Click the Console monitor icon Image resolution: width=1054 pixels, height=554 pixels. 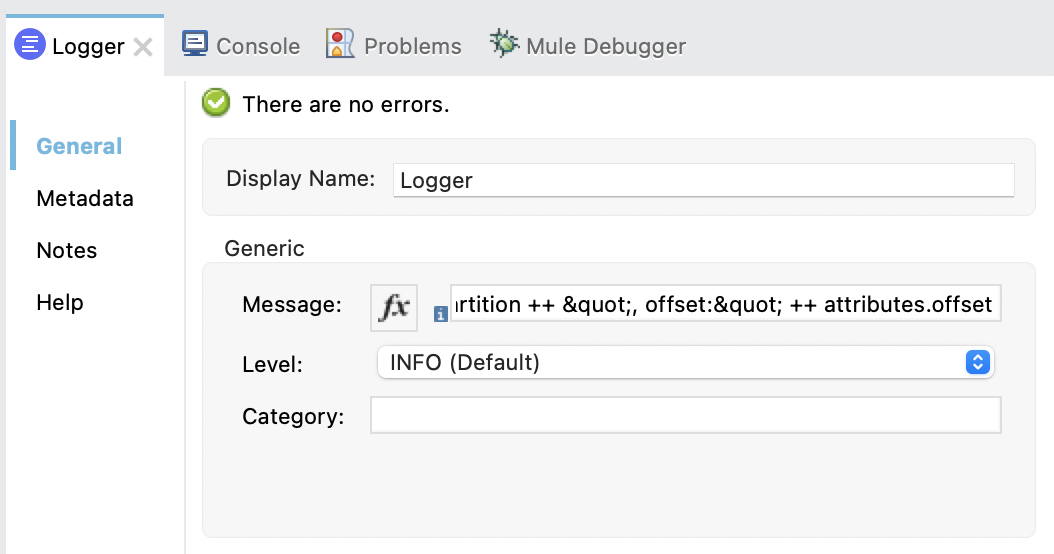(195, 44)
